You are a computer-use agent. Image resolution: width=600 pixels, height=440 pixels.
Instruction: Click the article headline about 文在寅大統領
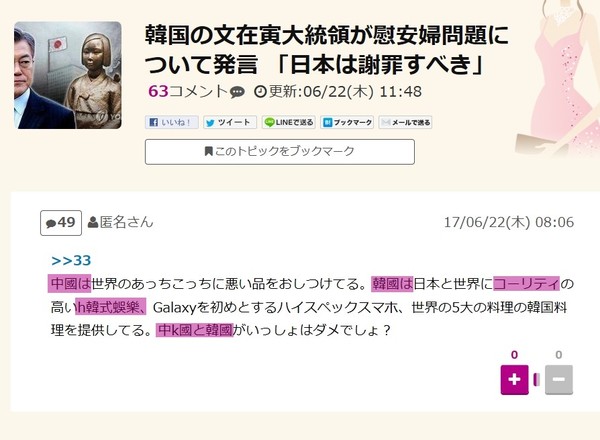pos(326,50)
